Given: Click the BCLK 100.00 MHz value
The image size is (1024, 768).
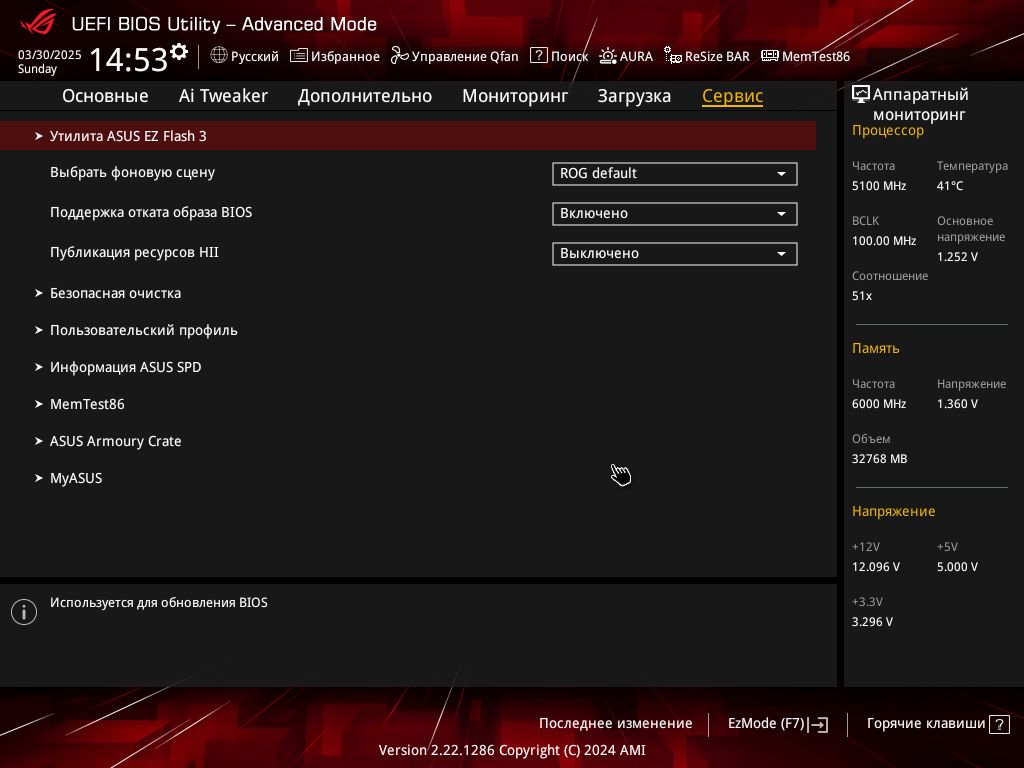Looking at the screenshot, I should click(x=884, y=241).
